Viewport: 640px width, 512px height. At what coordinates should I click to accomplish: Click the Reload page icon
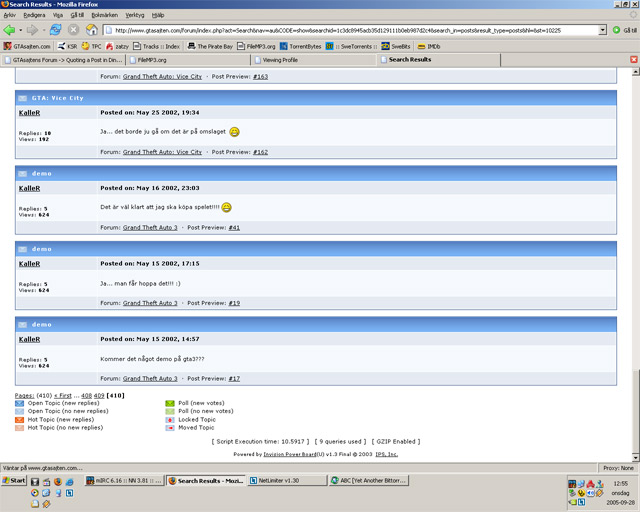tap(56, 30)
